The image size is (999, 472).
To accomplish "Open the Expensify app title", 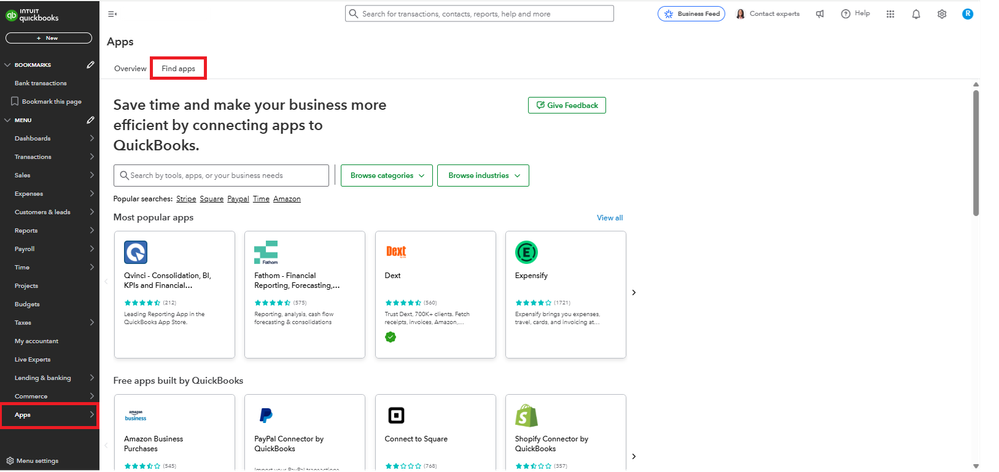I will 531,276.
